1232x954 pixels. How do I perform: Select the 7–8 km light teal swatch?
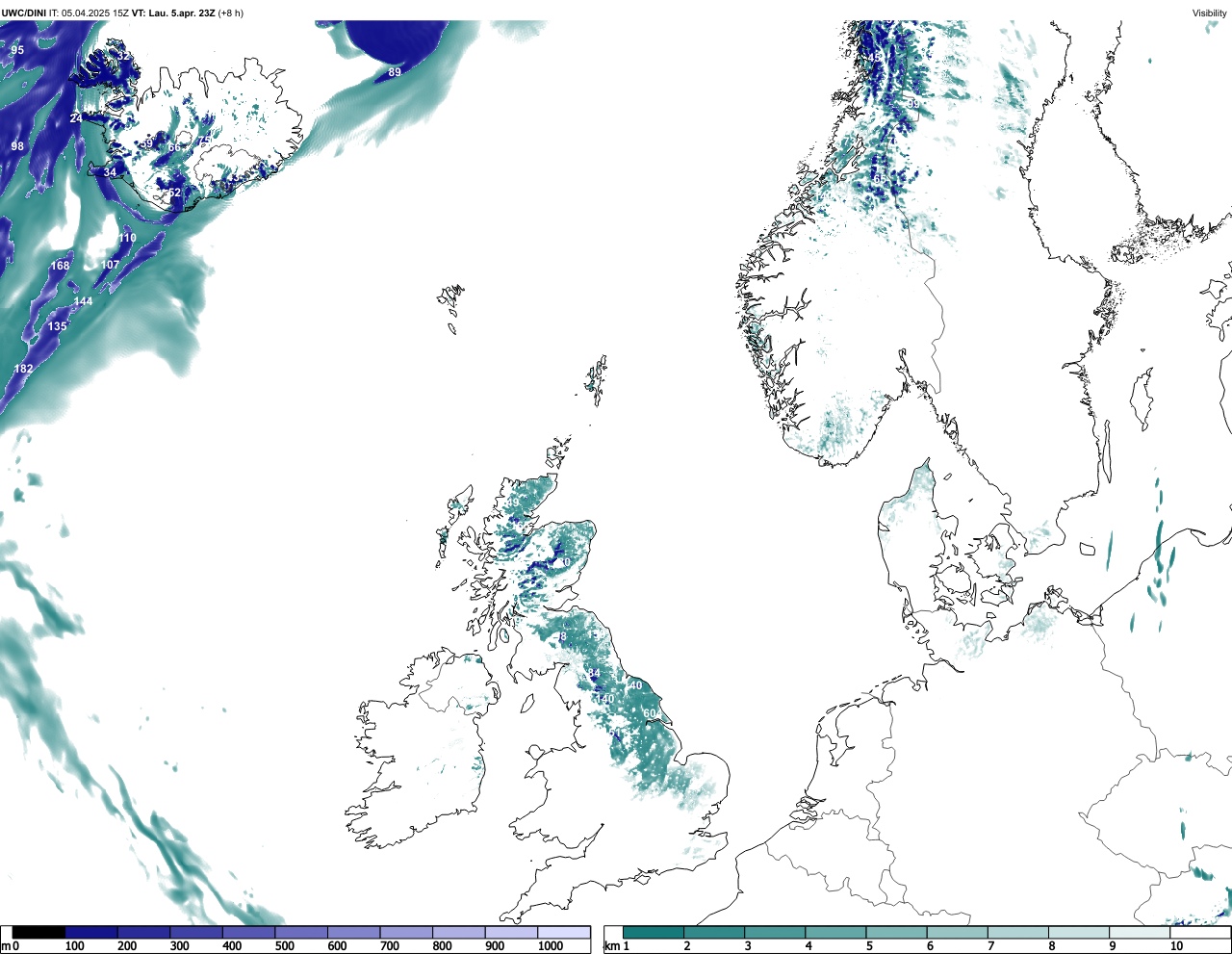pos(1019,932)
